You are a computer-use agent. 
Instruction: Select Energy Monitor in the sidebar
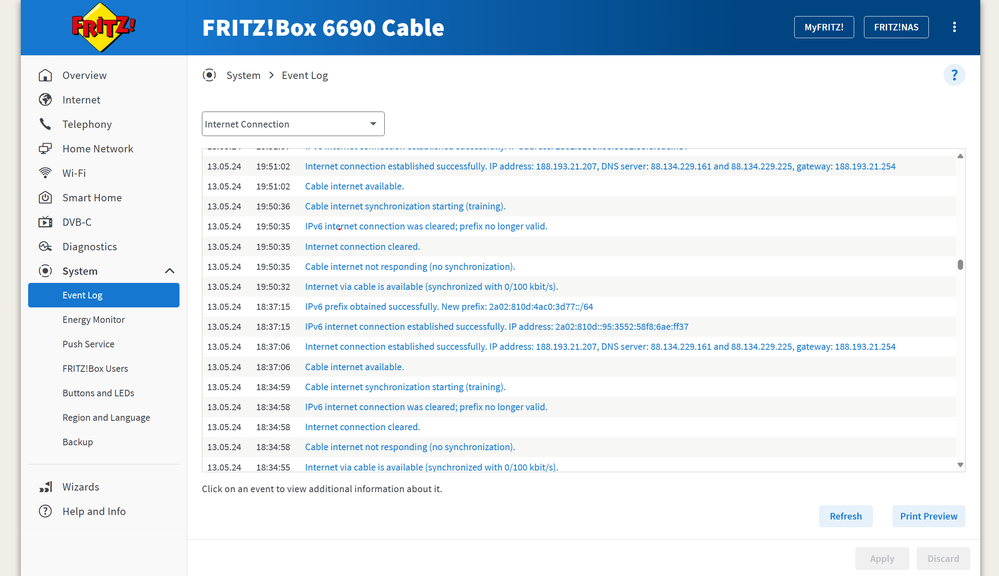[93, 320]
